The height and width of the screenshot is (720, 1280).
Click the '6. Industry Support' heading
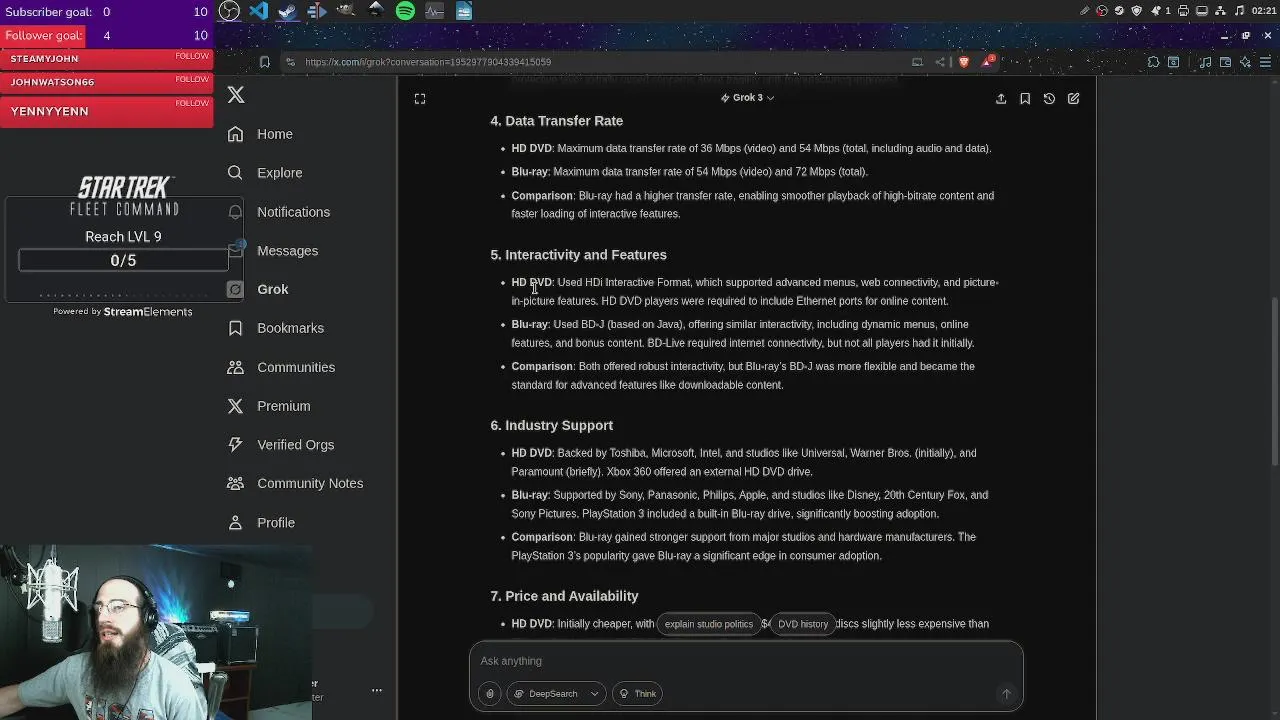551,426
